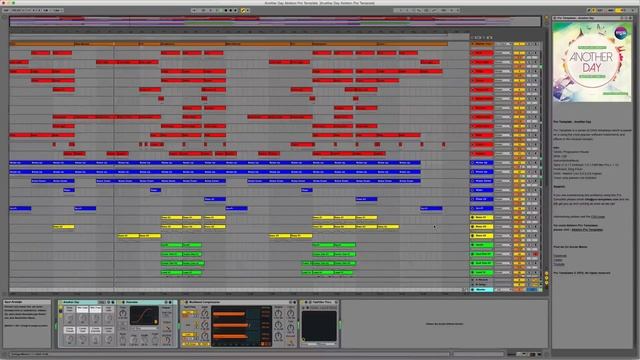The image size is (640, 360).
Task: Toggle the Info View show/hide button bottom-left
Action: click(5, 354)
